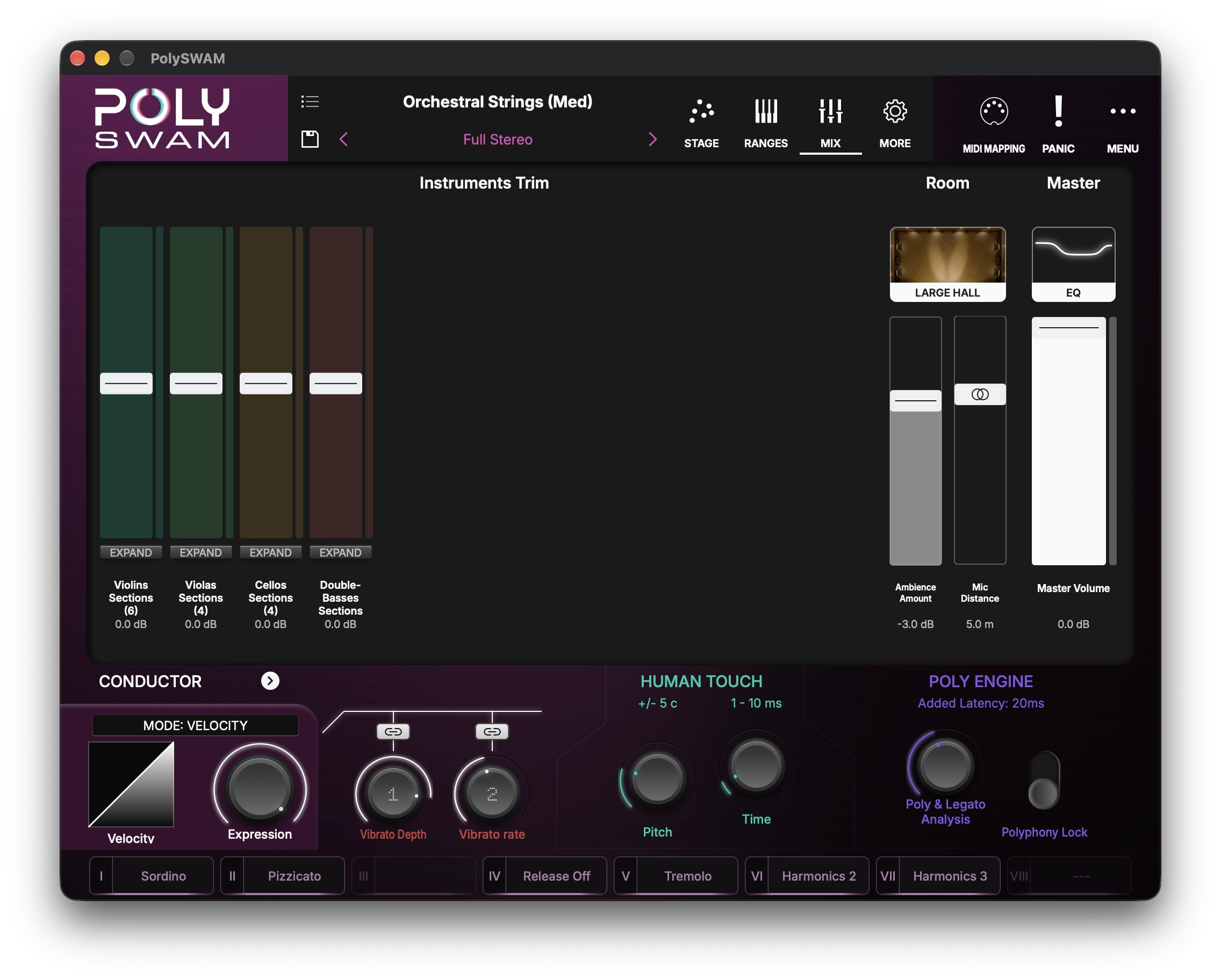1221x980 pixels.
Task: Click the Expression knob
Action: pyautogui.click(x=260, y=788)
